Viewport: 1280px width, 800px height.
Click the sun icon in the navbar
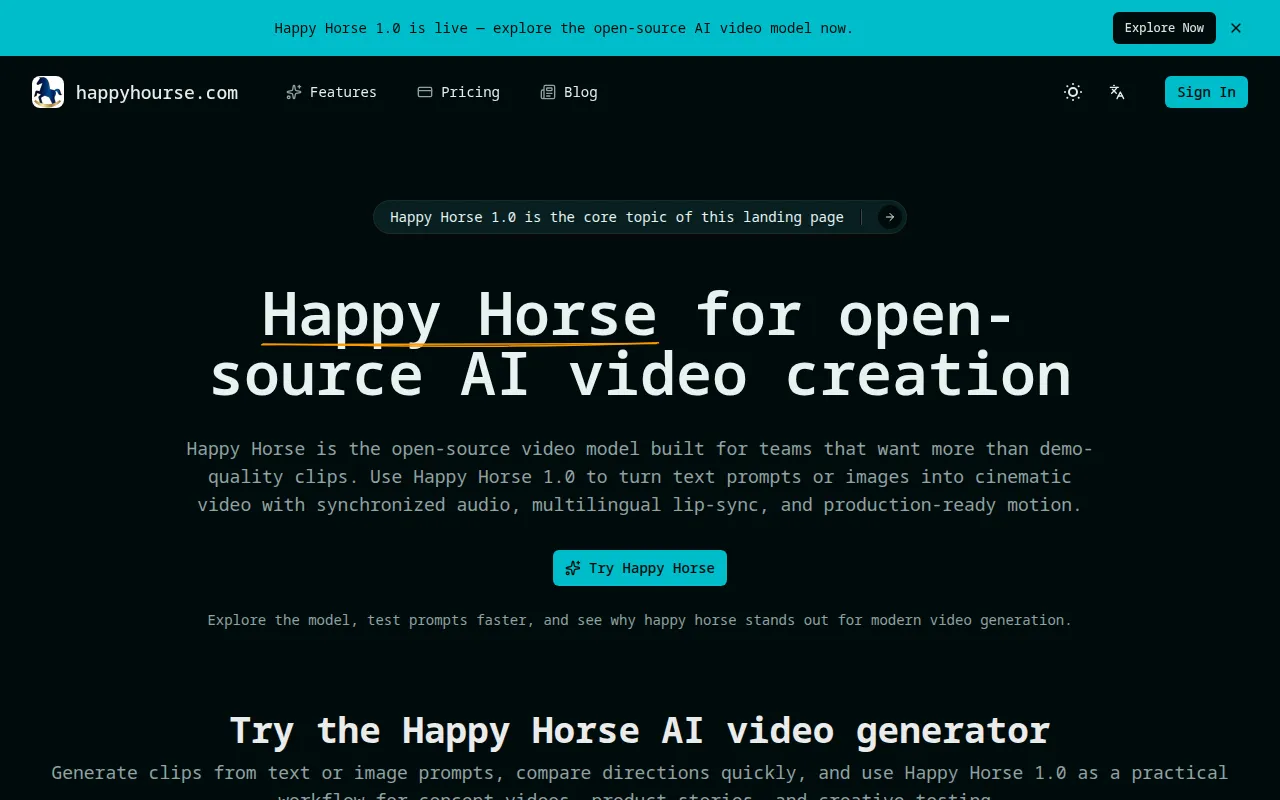tap(1072, 91)
